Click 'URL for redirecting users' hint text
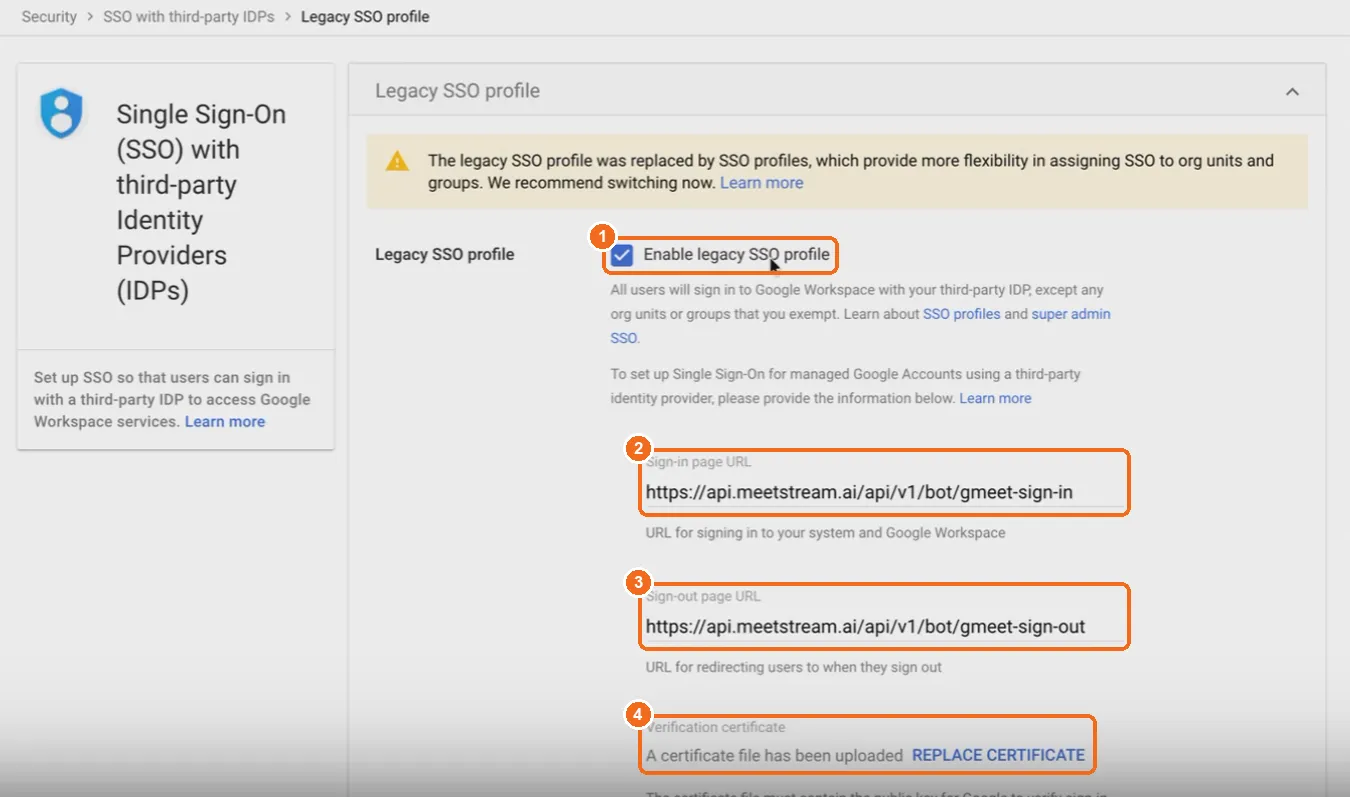This screenshot has width=1350, height=797. point(794,667)
